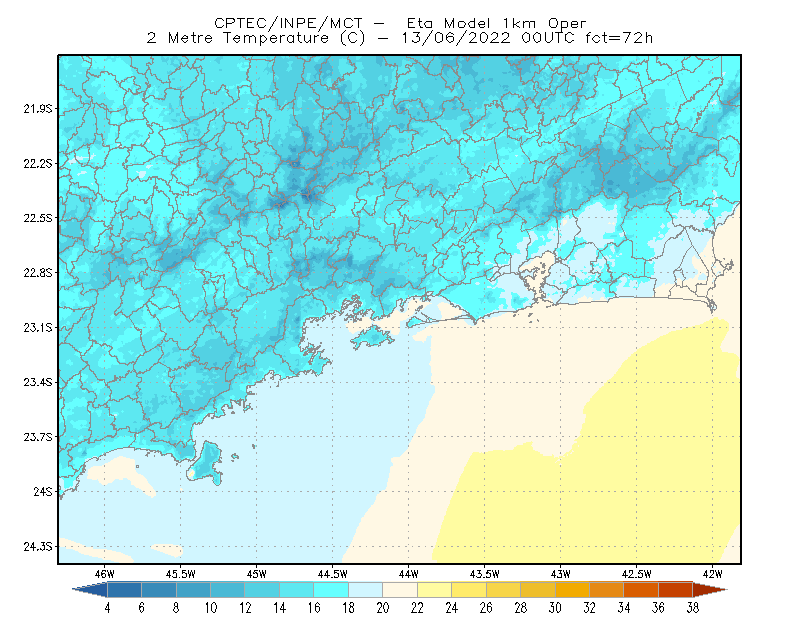The height and width of the screenshot is (618, 800).
Task: Click the 44W longitude label
Action: (x=409, y=574)
